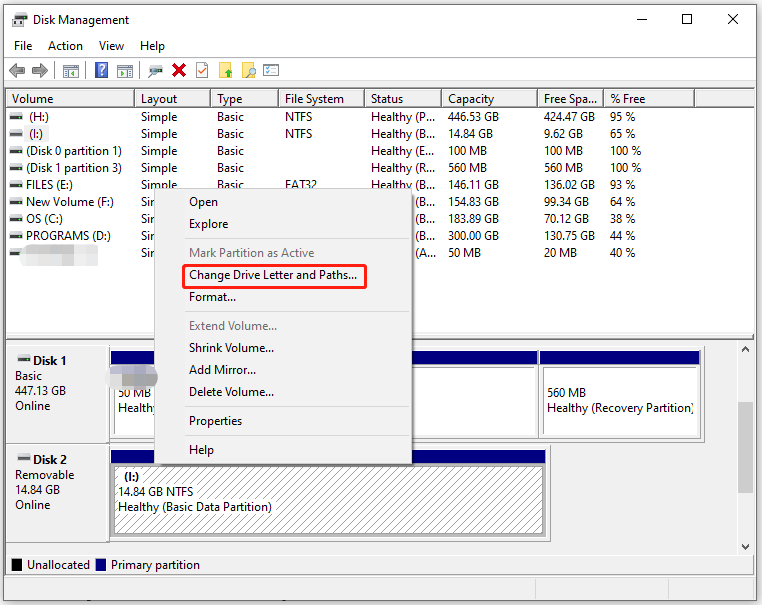Image resolution: width=762 pixels, height=605 pixels.
Task: Open the File menu
Action: pos(23,46)
